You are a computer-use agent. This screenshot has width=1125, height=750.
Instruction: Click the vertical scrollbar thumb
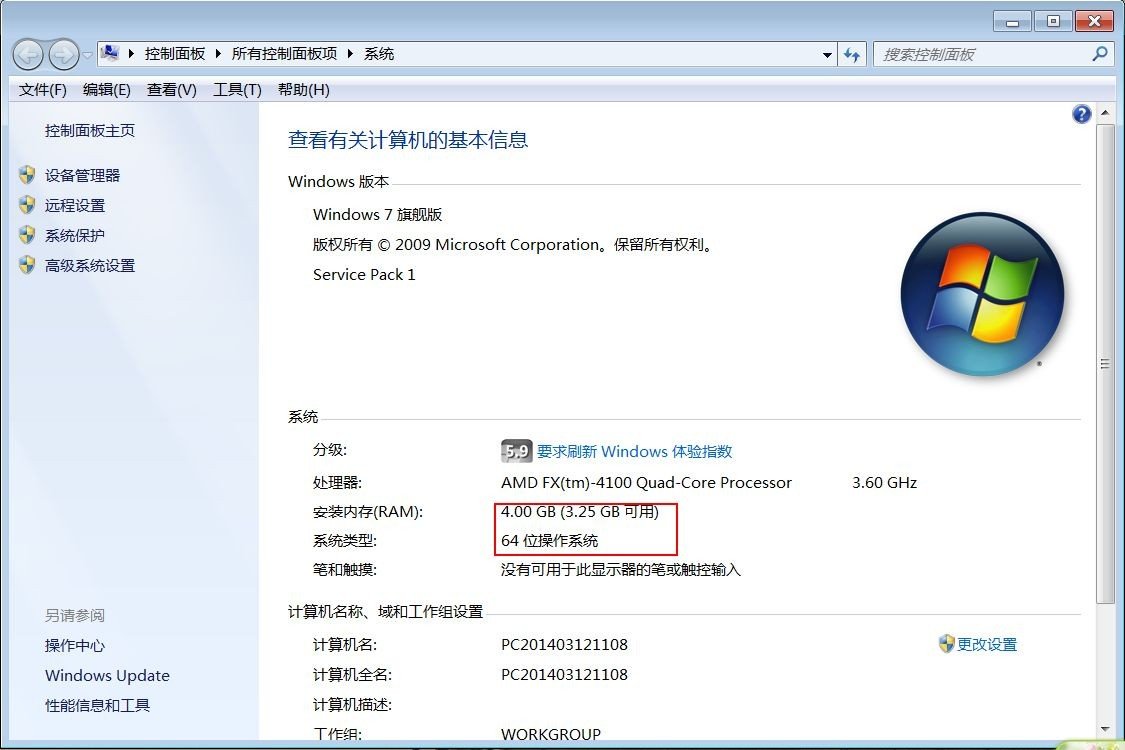pyautogui.click(x=1105, y=364)
